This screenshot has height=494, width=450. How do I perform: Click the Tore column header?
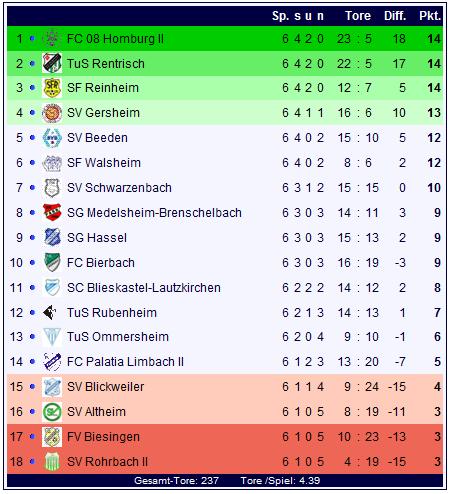click(x=358, y=16)
